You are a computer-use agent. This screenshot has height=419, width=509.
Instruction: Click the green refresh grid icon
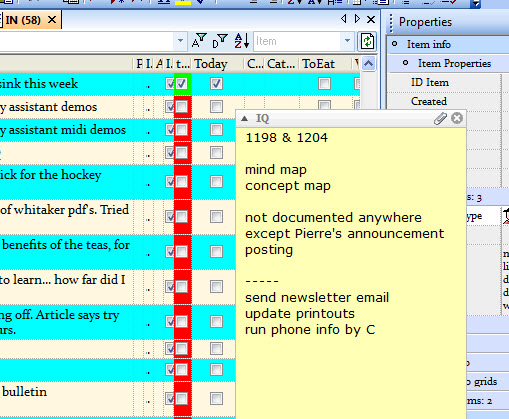click(x=367, y=41)
